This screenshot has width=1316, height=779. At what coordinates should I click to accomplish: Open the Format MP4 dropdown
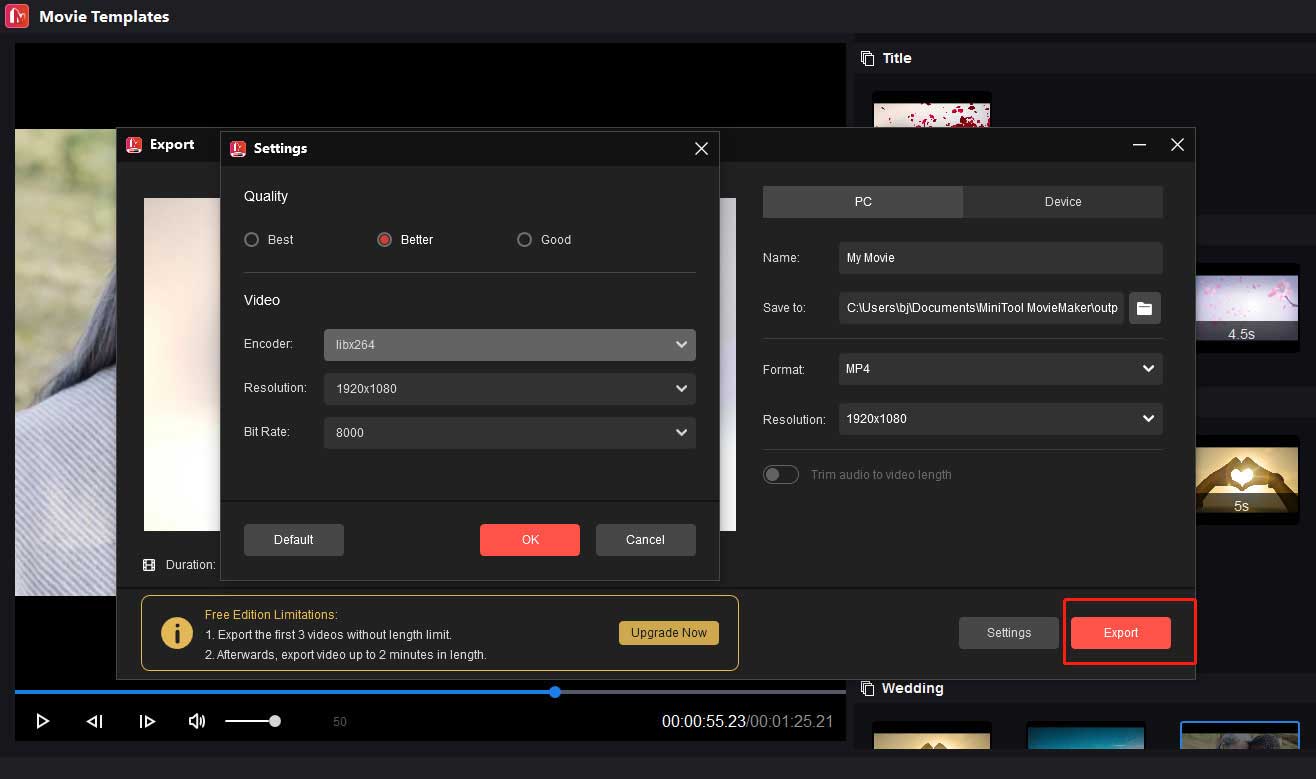(x=1001, y=369)
